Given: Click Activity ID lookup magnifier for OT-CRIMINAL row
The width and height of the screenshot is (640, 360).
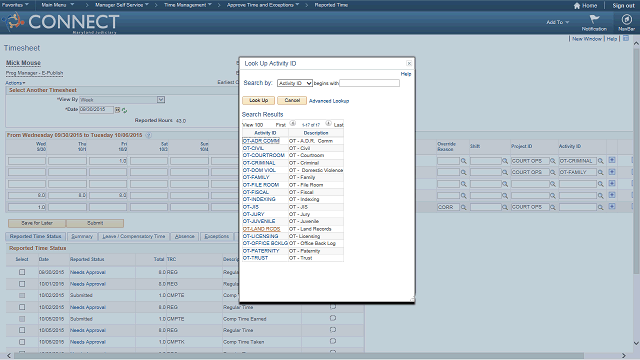Looking at the screenshot, I should [x=600, y=161].
